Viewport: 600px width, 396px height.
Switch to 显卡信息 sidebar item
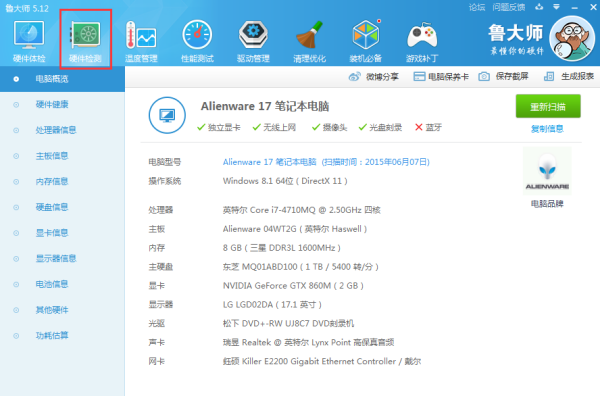click(52, 233)
